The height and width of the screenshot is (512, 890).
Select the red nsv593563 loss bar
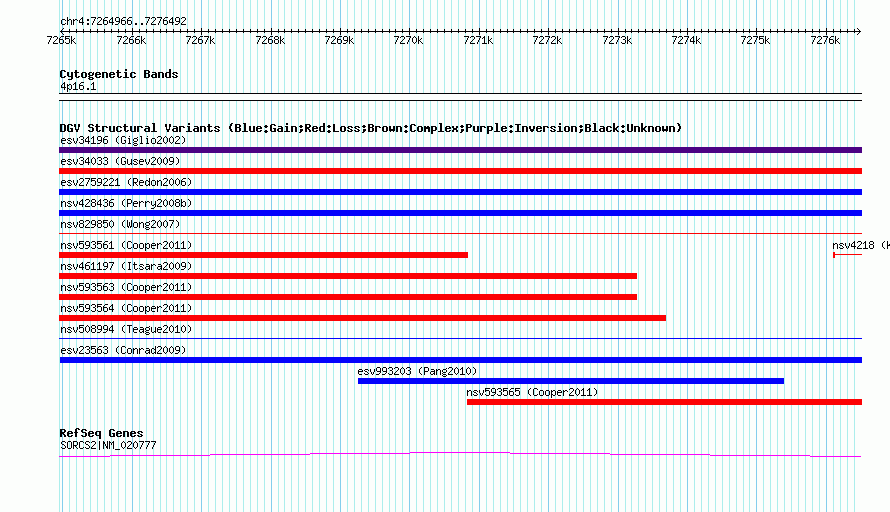(348, 297)
